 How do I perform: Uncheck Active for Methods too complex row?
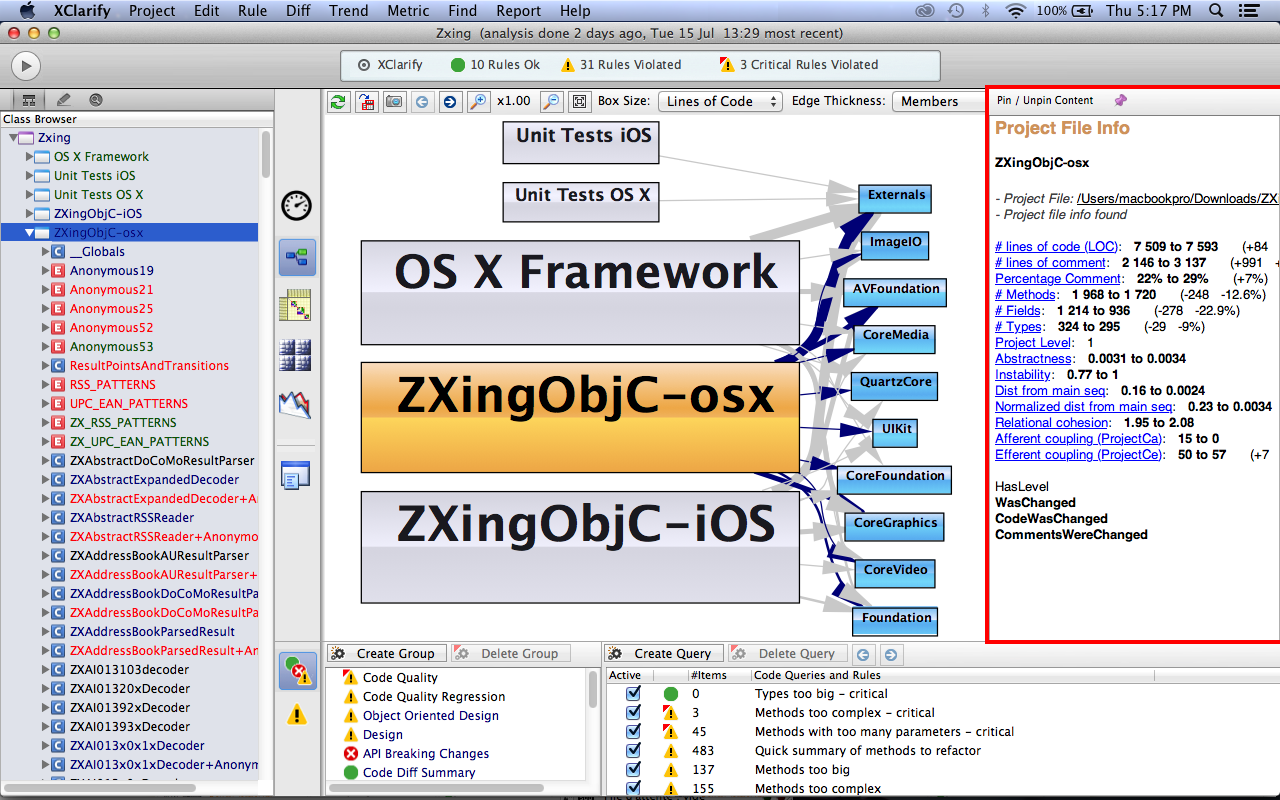(x=632, y=788)
